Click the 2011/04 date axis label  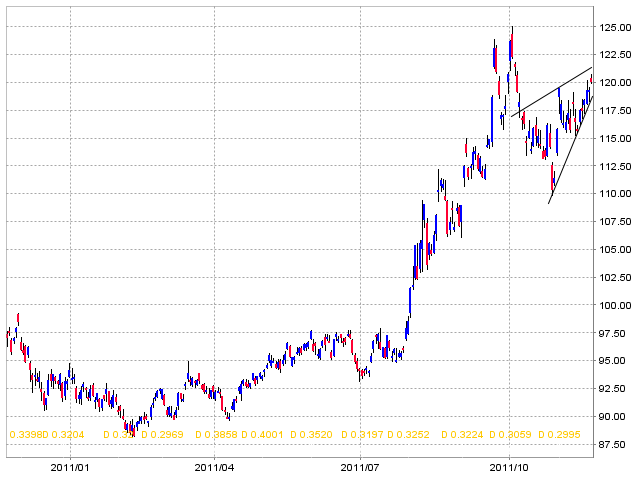click(214, 468)
